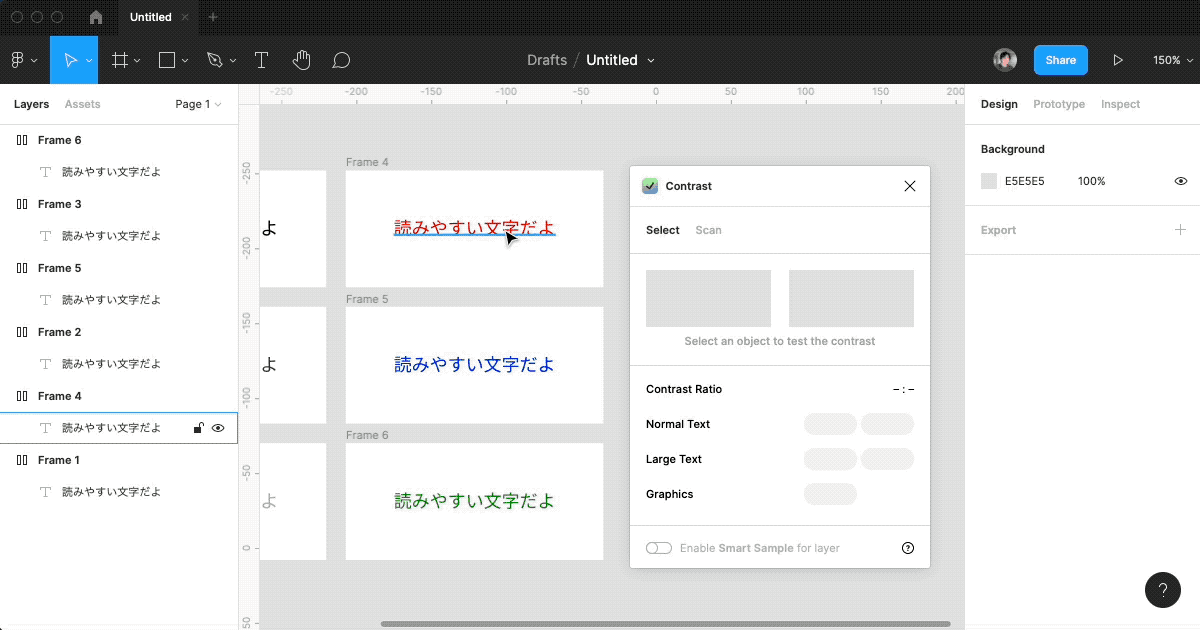The height and width of the screenshot is (630, 1200).
Task: Switch to the Prototype tab
Action: tap(1059, 104)
